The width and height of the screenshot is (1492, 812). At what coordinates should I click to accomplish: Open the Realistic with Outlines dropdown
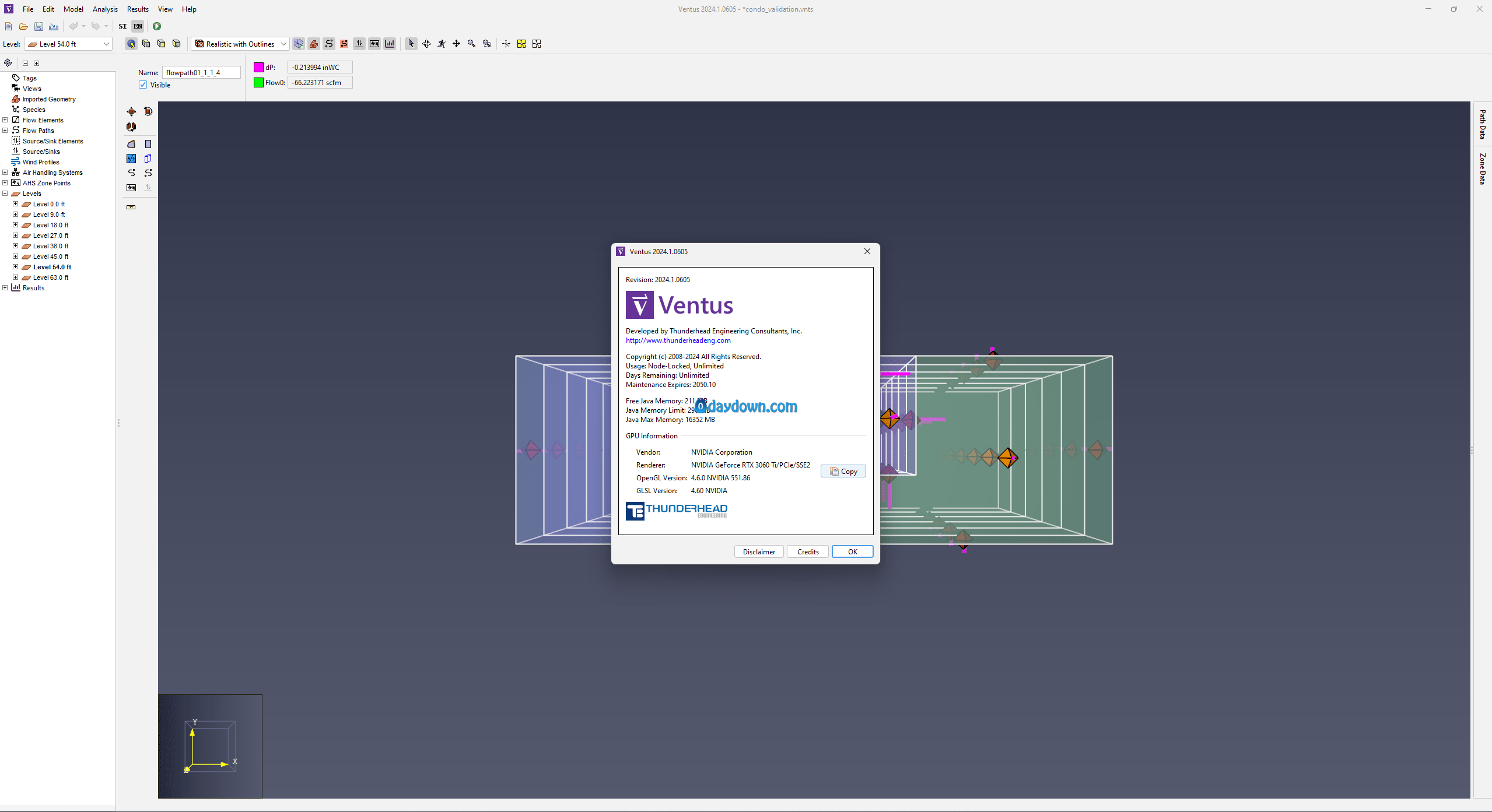pos(240,44)
